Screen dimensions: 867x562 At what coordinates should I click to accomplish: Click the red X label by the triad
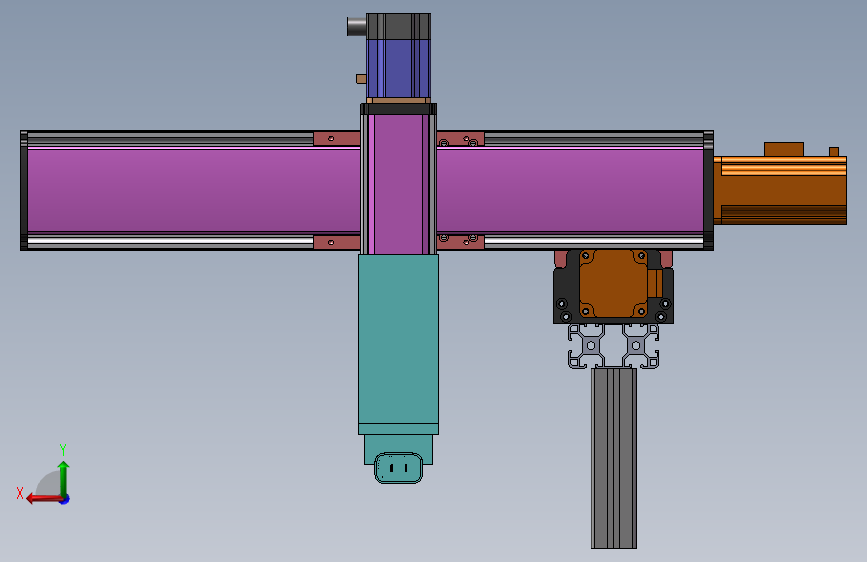[x=20, y=493]
